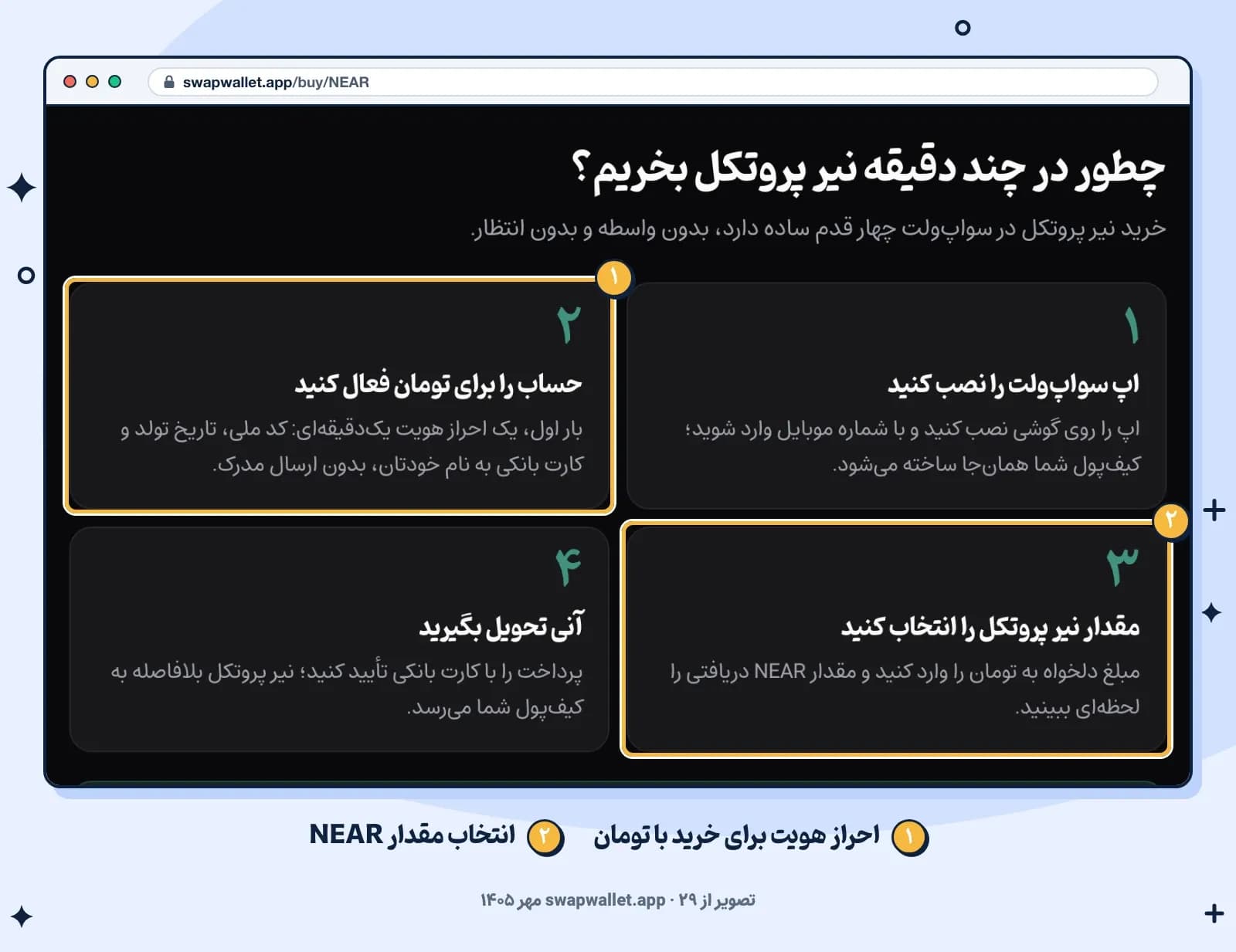Click description 'مبلغ دلخواه به تومان را وارد کنید'

[1010, 672]
